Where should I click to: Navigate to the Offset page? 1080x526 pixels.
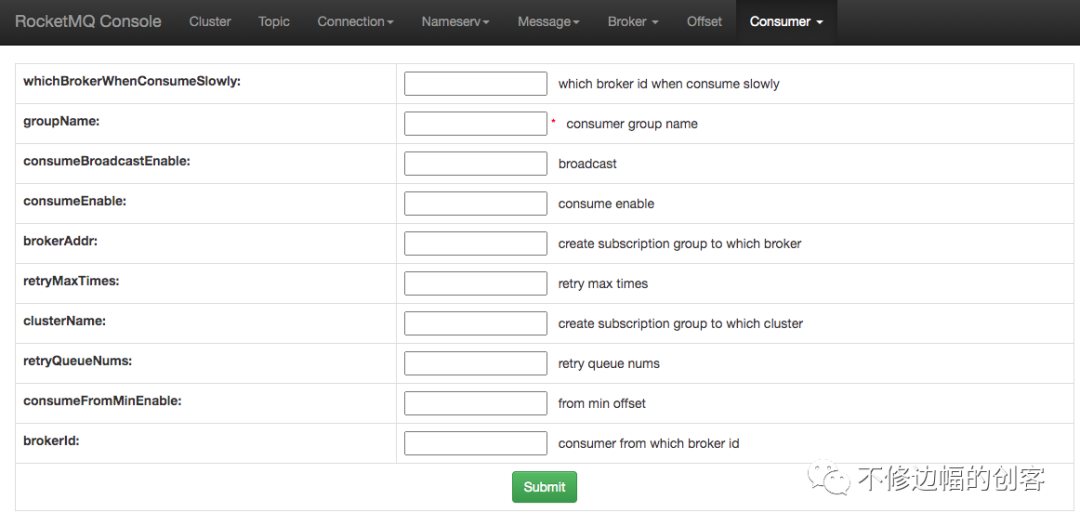tap(704, 22)
